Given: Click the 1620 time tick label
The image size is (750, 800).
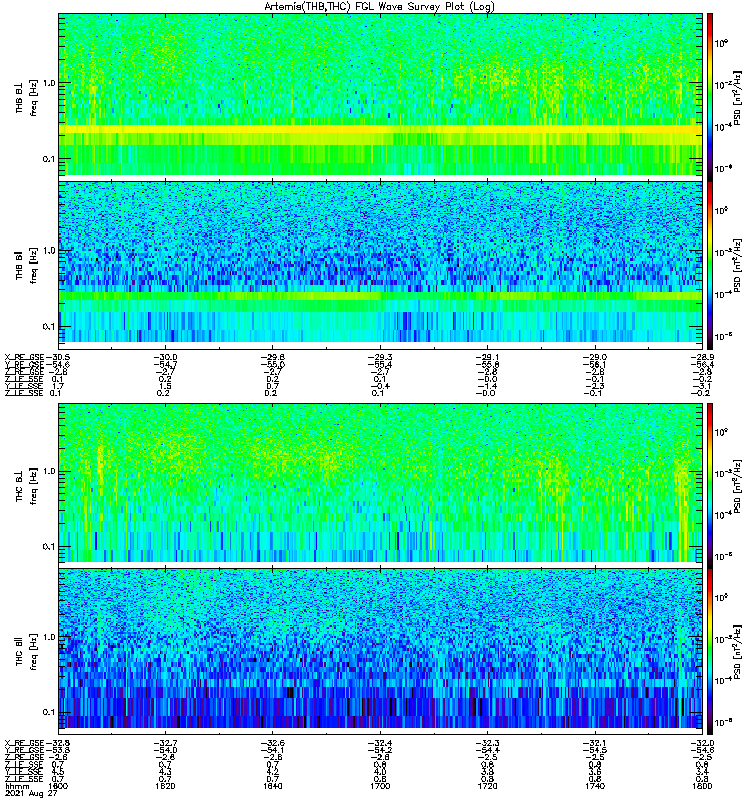Looking at the screenshot, I should pos(165,786).
